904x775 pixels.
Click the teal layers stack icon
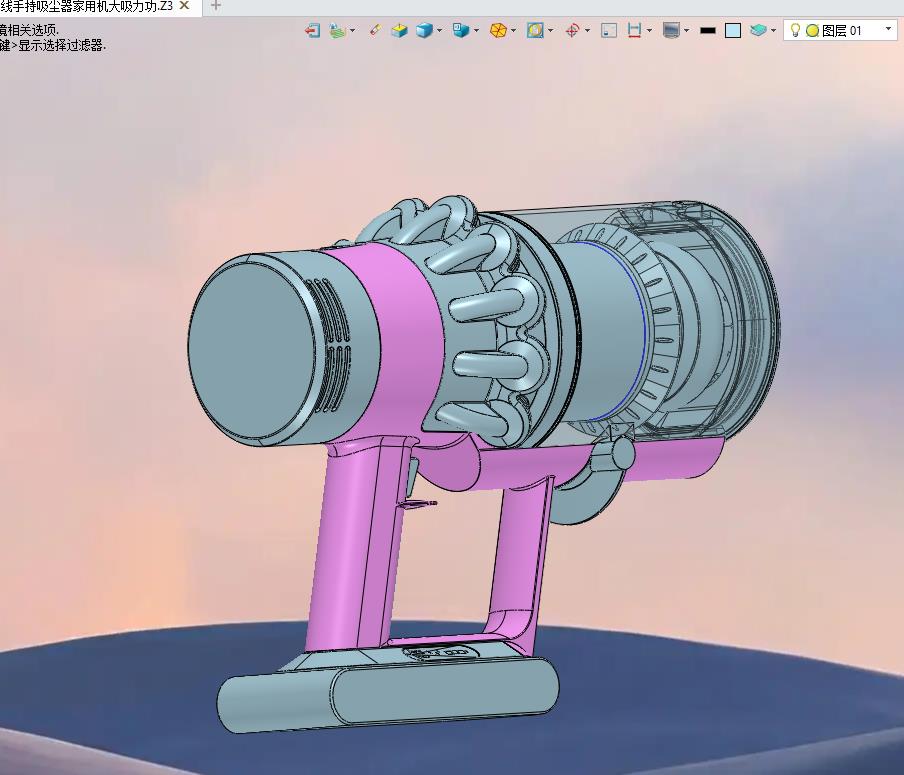click(x=758, y=30)
